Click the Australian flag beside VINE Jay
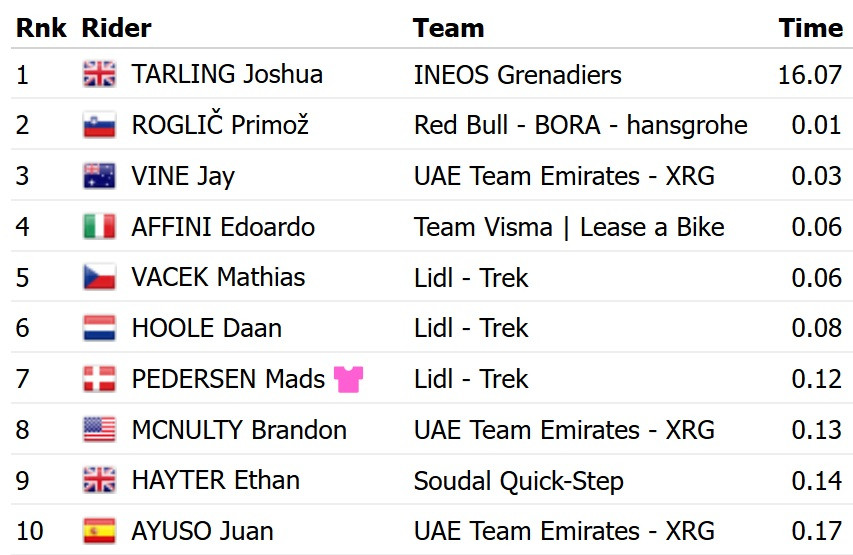The height and width of the screenshot is (555, 853). tap(99, 176)
